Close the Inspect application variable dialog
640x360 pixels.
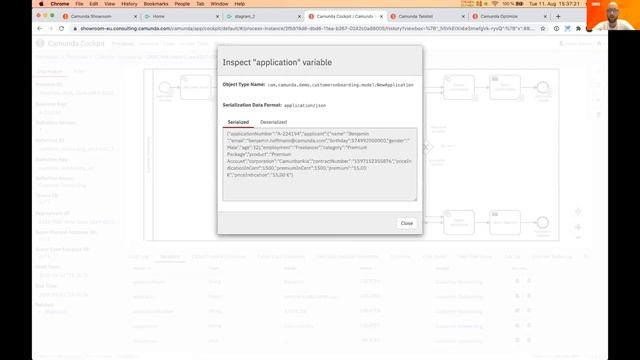click(x=407, y=223)
